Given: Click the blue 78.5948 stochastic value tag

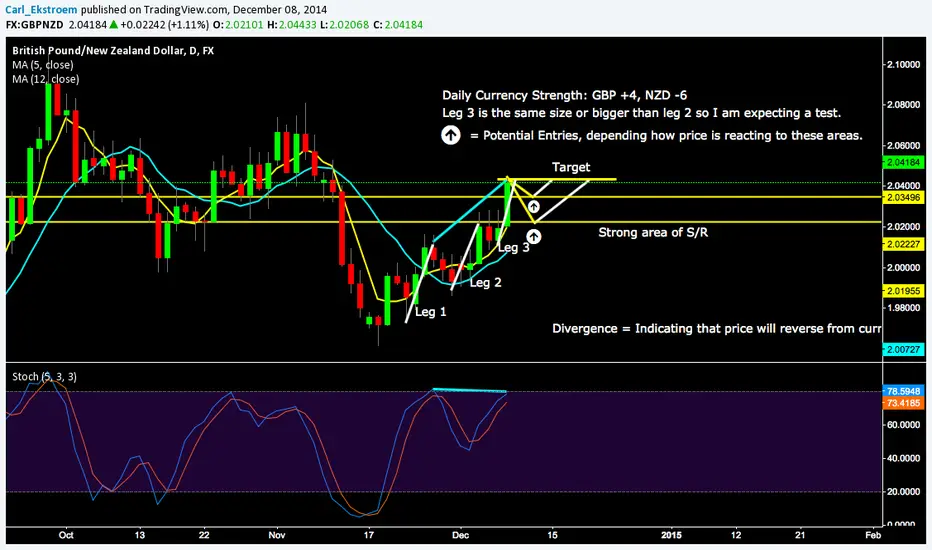Looking at the screenshot, I should tap(903, 391).
